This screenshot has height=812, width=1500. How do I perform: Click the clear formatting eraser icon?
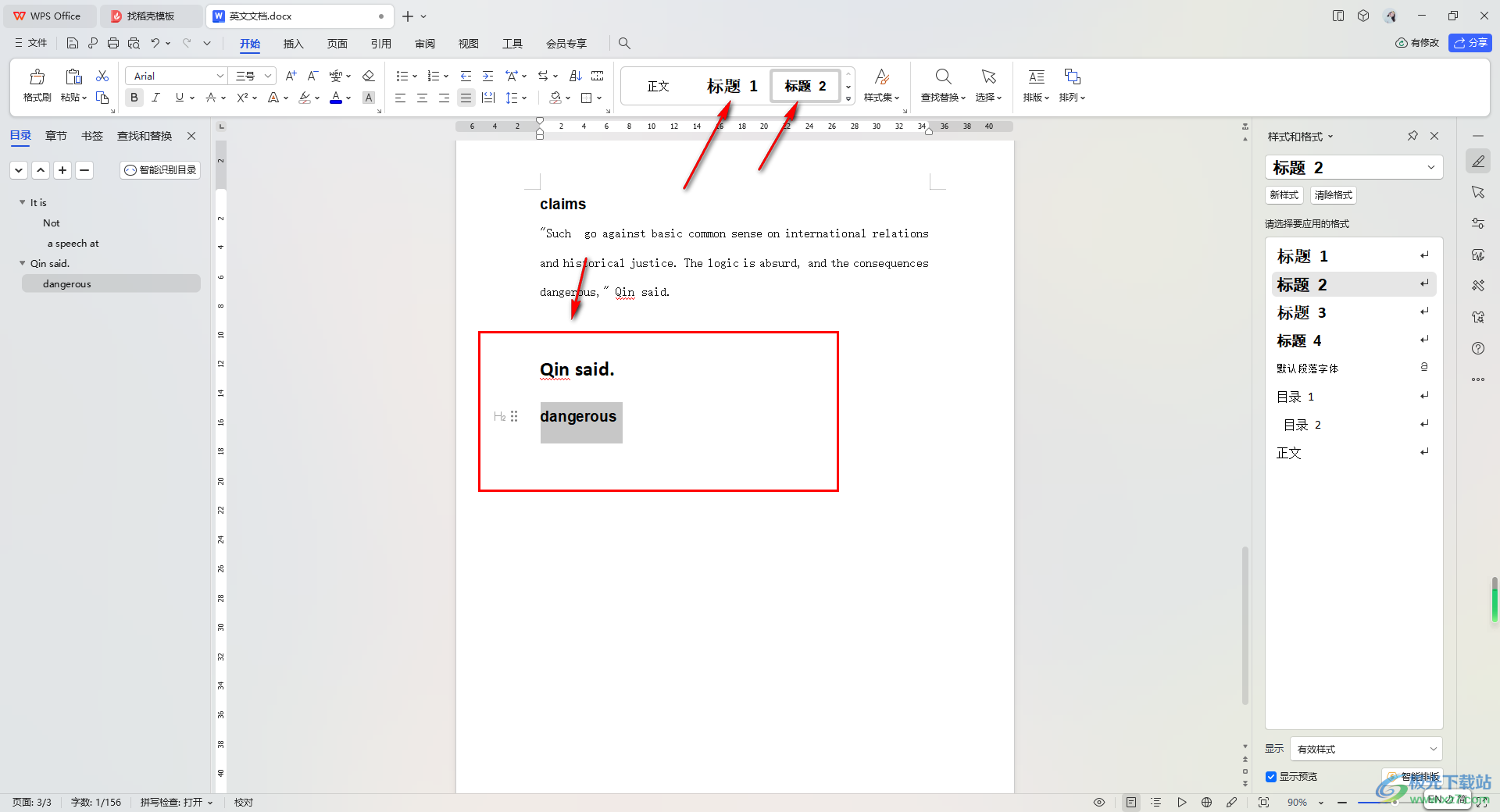[x=369, y=76]
